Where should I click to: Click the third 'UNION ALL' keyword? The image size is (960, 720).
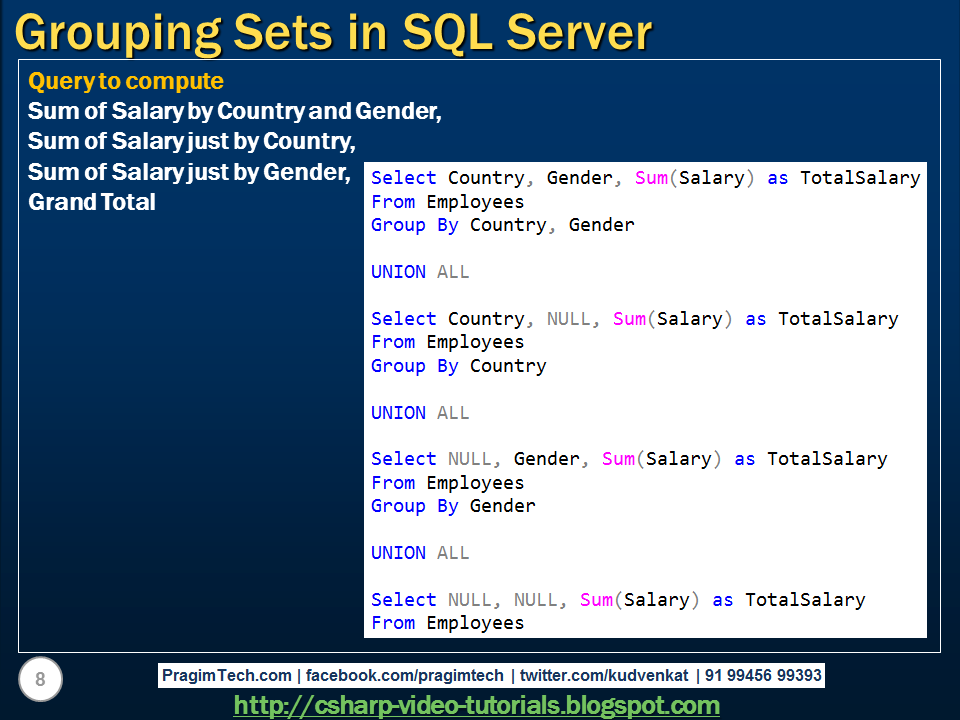tap(422, 552)
